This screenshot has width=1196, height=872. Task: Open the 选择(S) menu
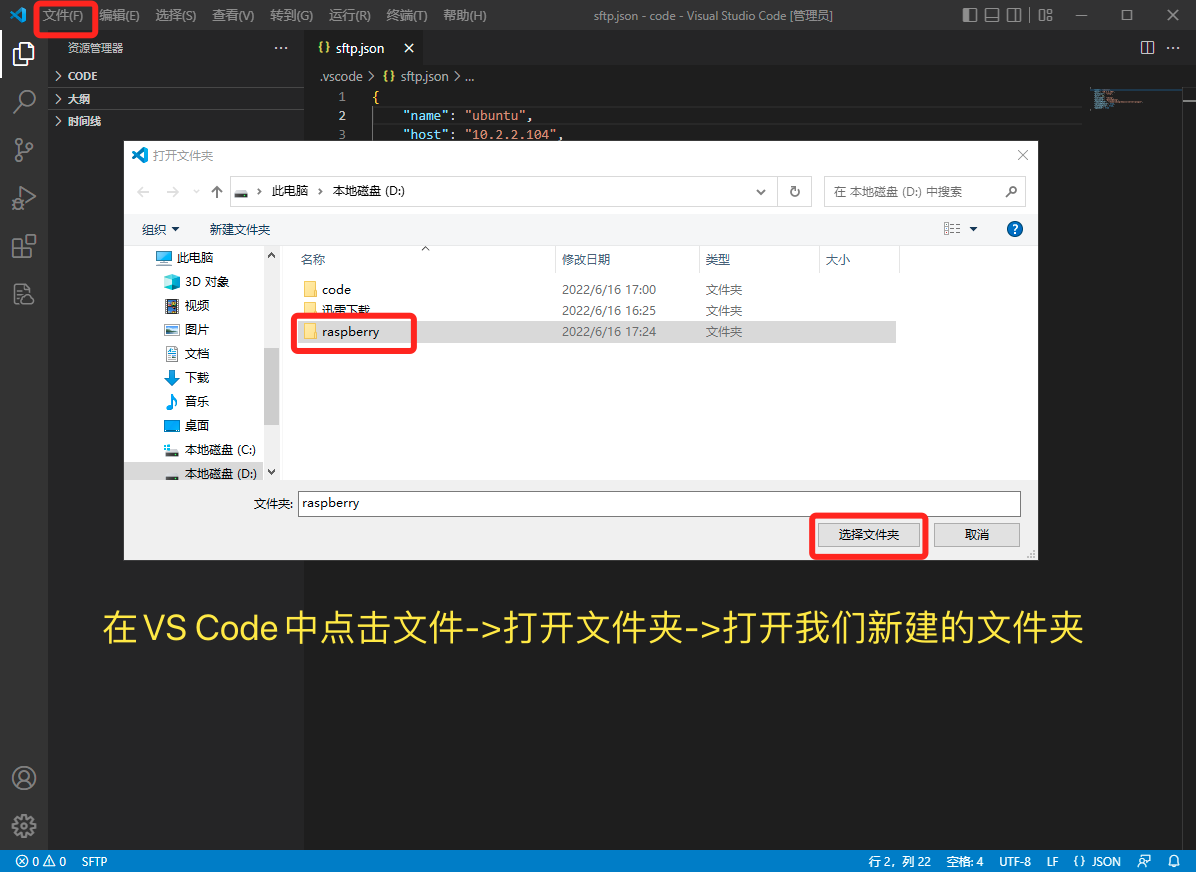(175, 15)
